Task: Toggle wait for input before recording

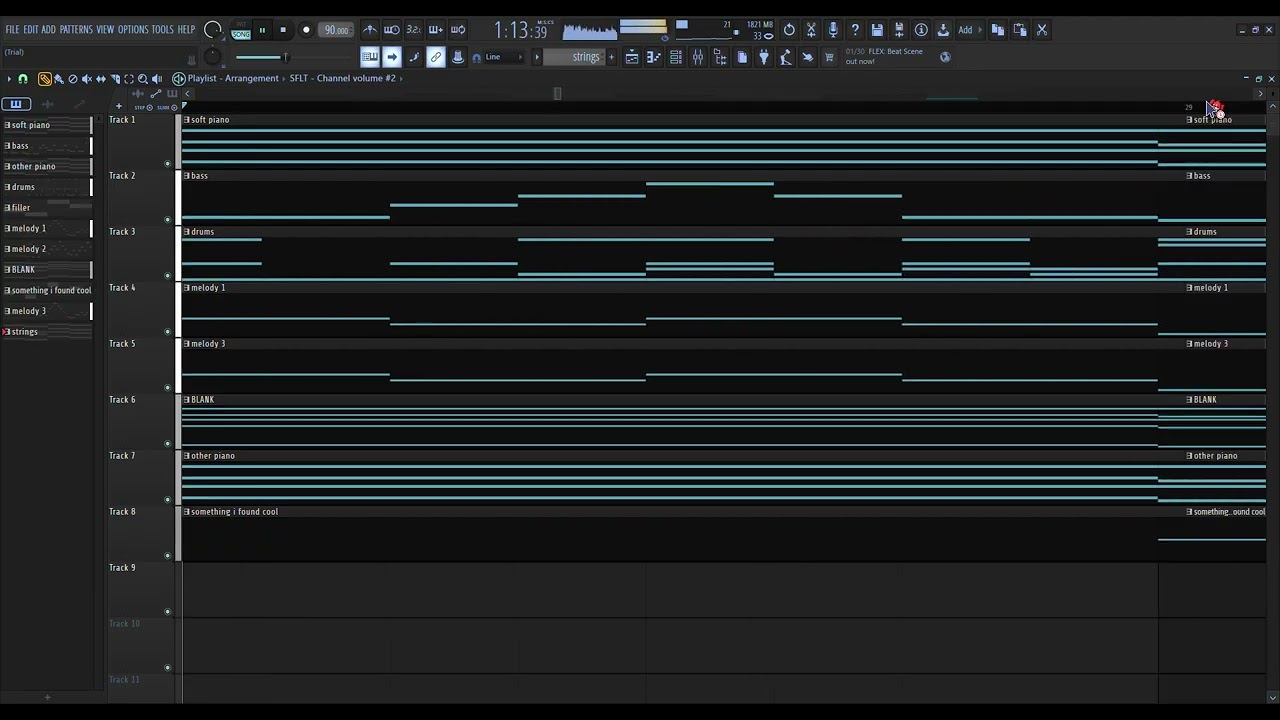Action: (x=392, y=30)
